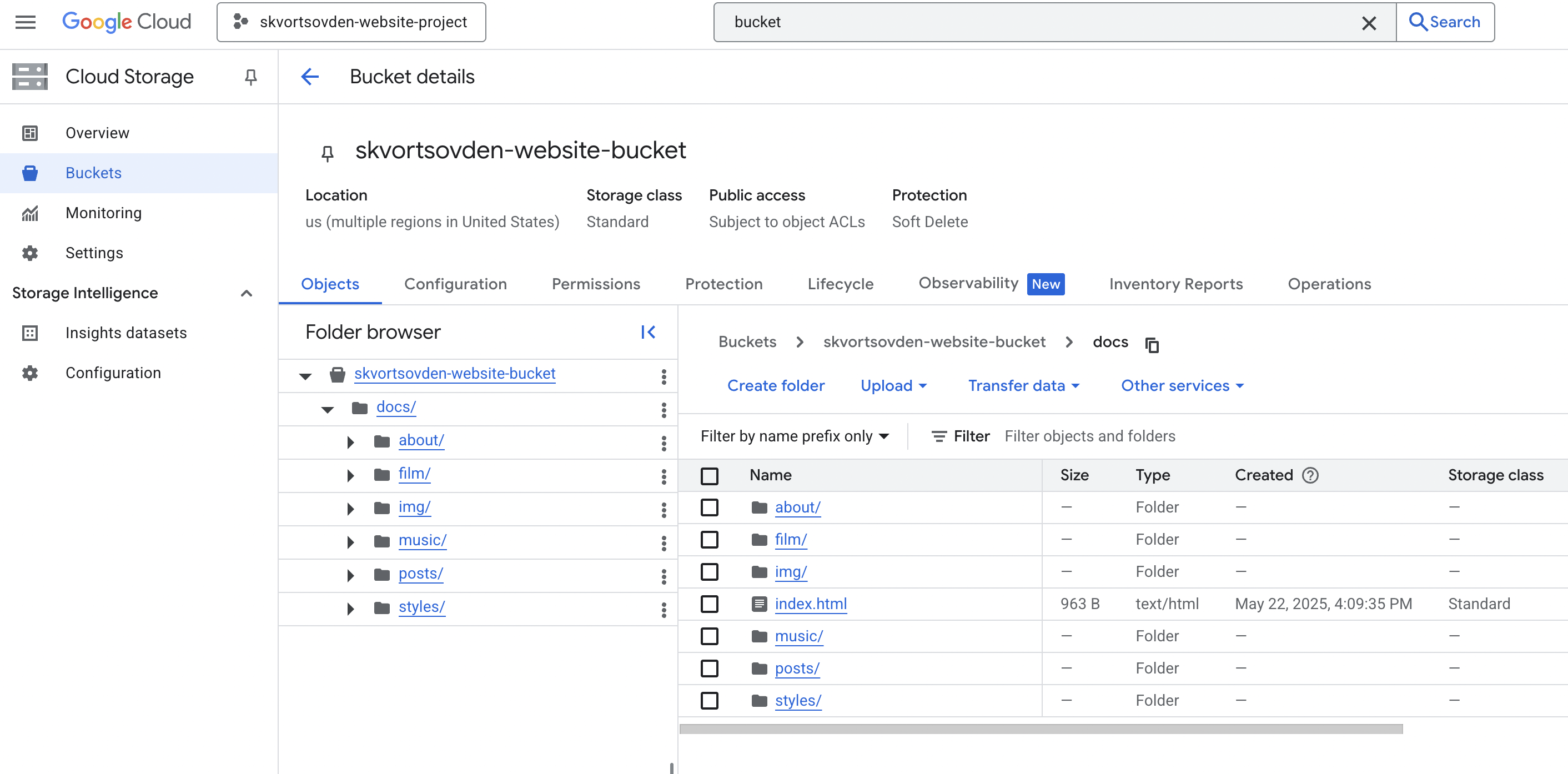Click the Buckets sidebar icon
Viewport: 1568px width, 774px height.
click(x=30, y=173)
